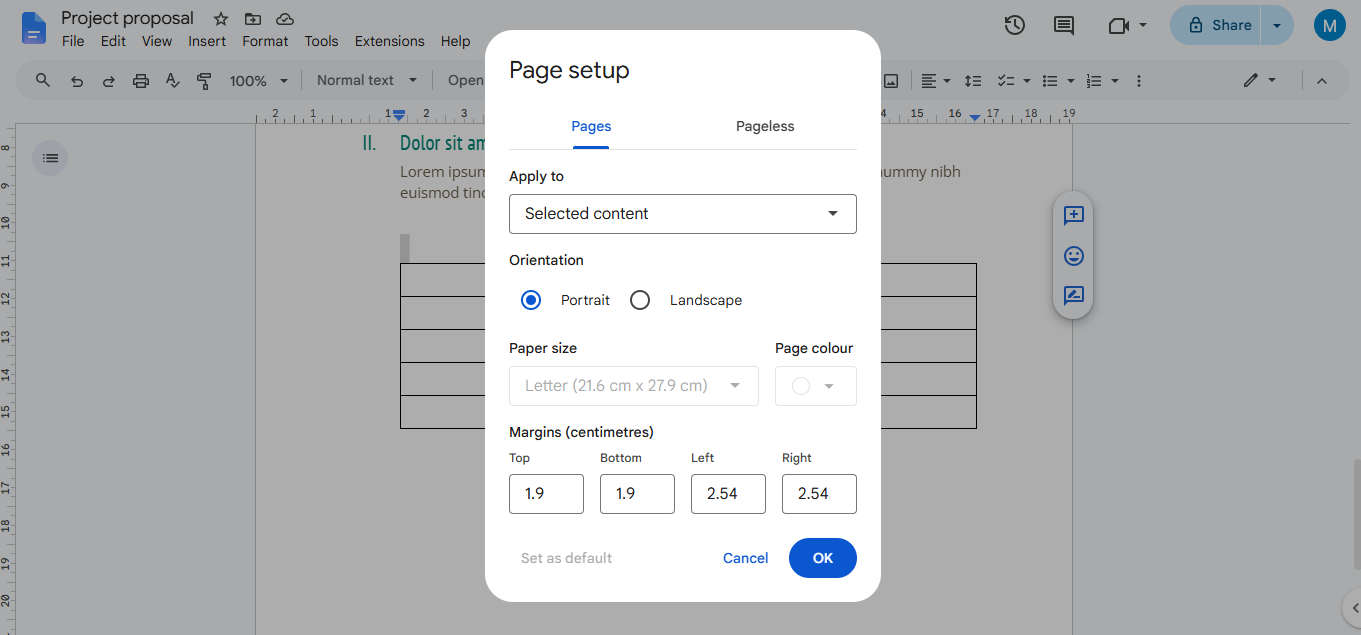Expand the video call dropdown arrow
Screen dimensions: 1361x635
tap(1143, 26)
